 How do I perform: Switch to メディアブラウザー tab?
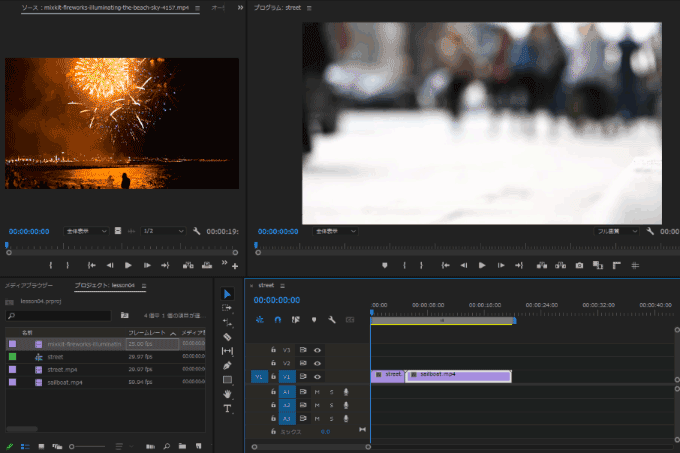click(x=29, y=286)
